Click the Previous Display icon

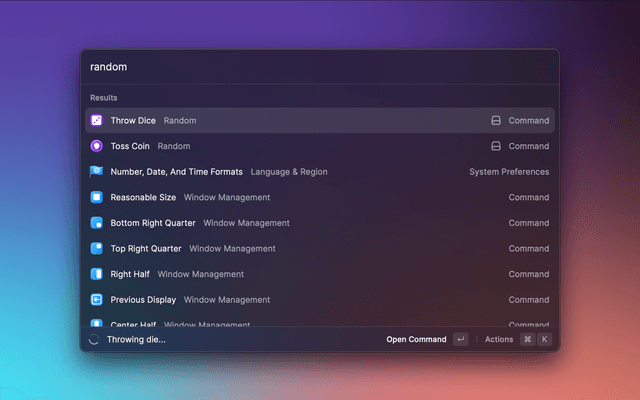(97, 300)
